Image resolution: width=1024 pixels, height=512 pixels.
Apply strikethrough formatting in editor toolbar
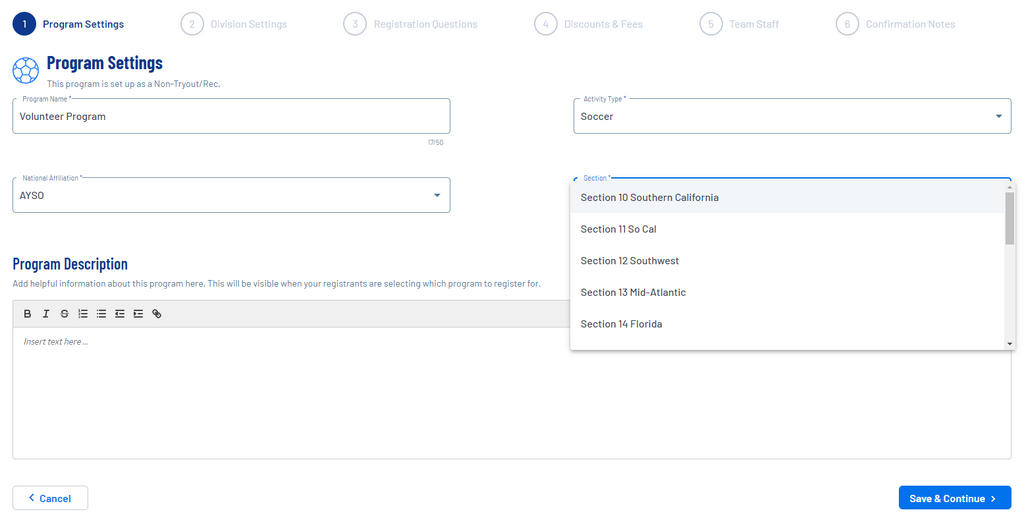64,314
